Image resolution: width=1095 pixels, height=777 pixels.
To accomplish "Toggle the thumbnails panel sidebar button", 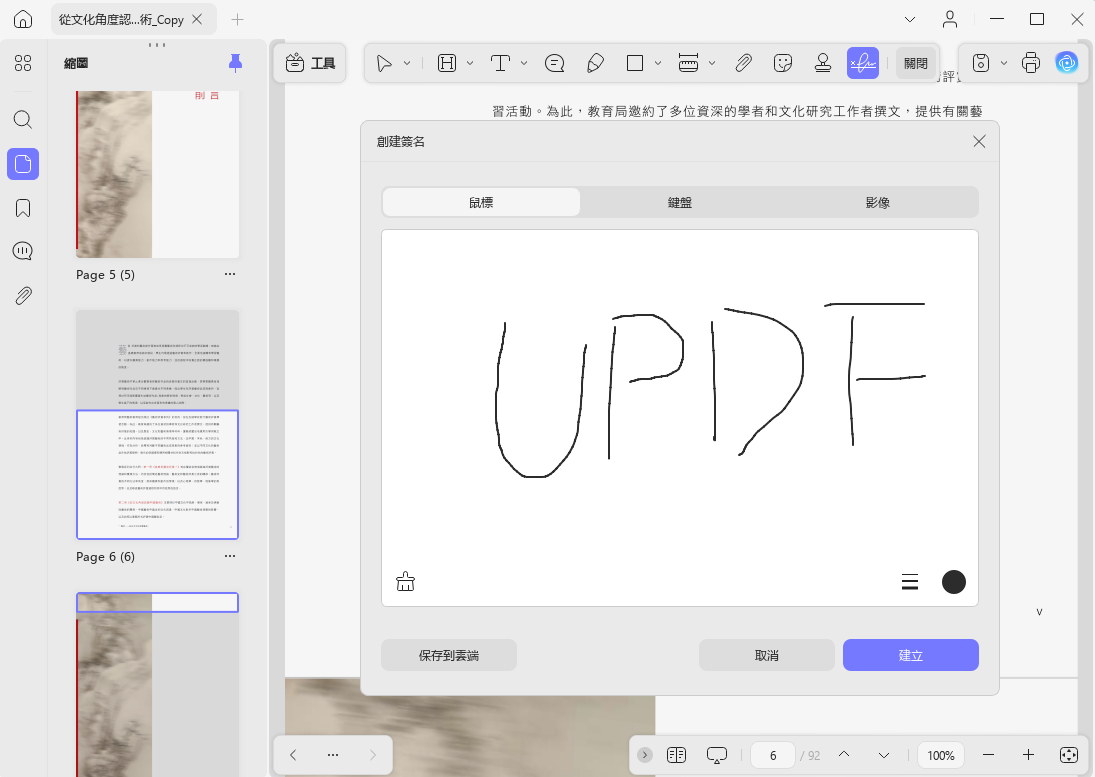I will click(23, 164).
